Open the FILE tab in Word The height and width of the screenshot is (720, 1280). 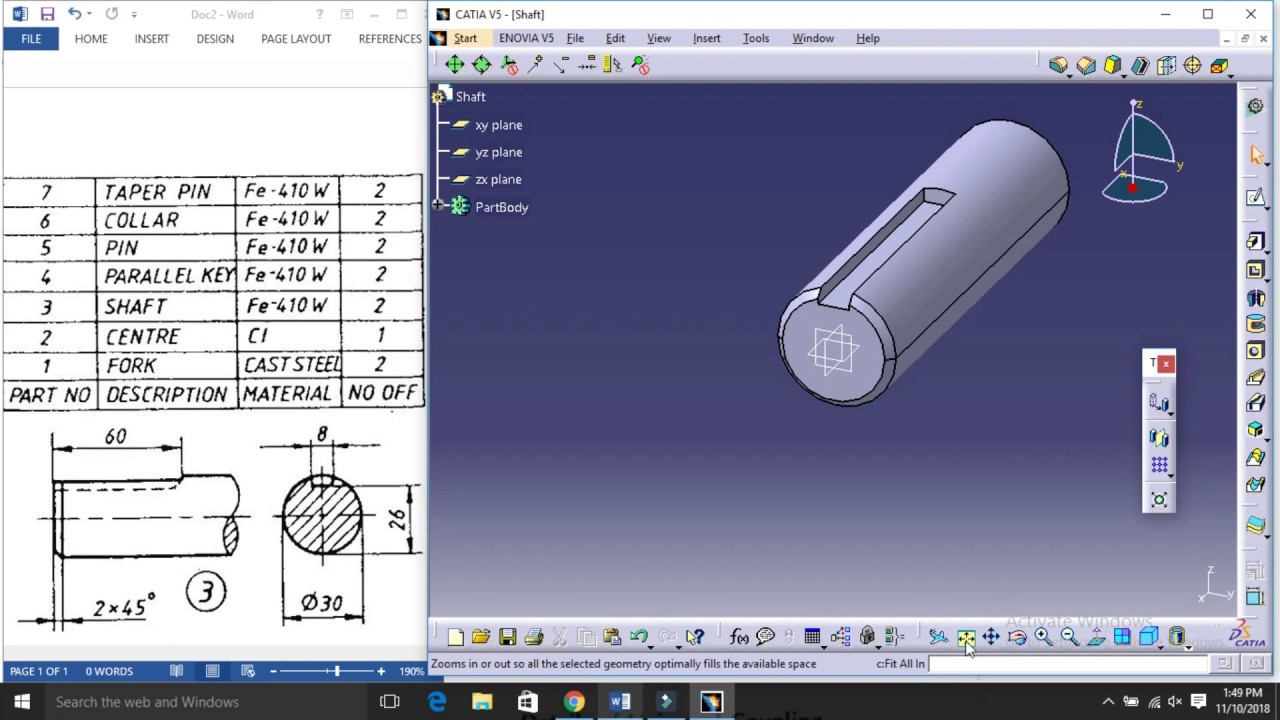click(31, 38)
